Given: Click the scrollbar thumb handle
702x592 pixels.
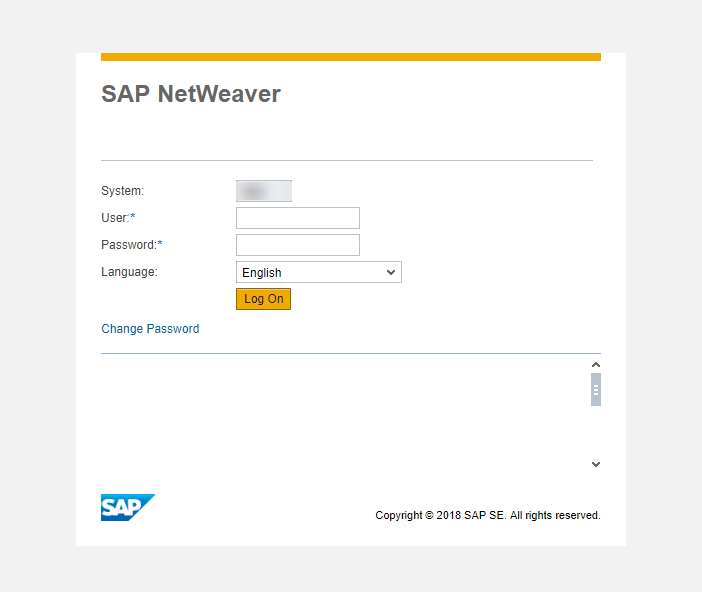Looking at the screenshot, I should pyautogui.click(x=595, y=390).
